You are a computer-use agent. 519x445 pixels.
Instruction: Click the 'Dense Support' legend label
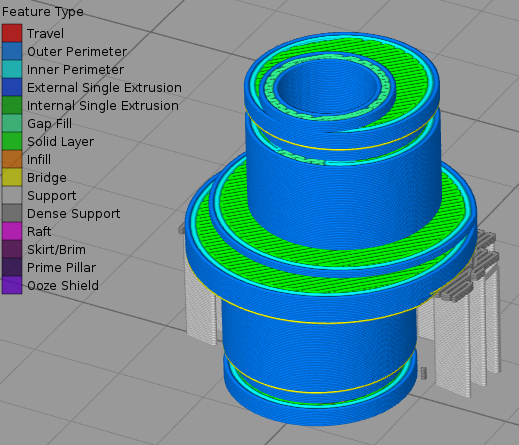click(x=74, y=214)
